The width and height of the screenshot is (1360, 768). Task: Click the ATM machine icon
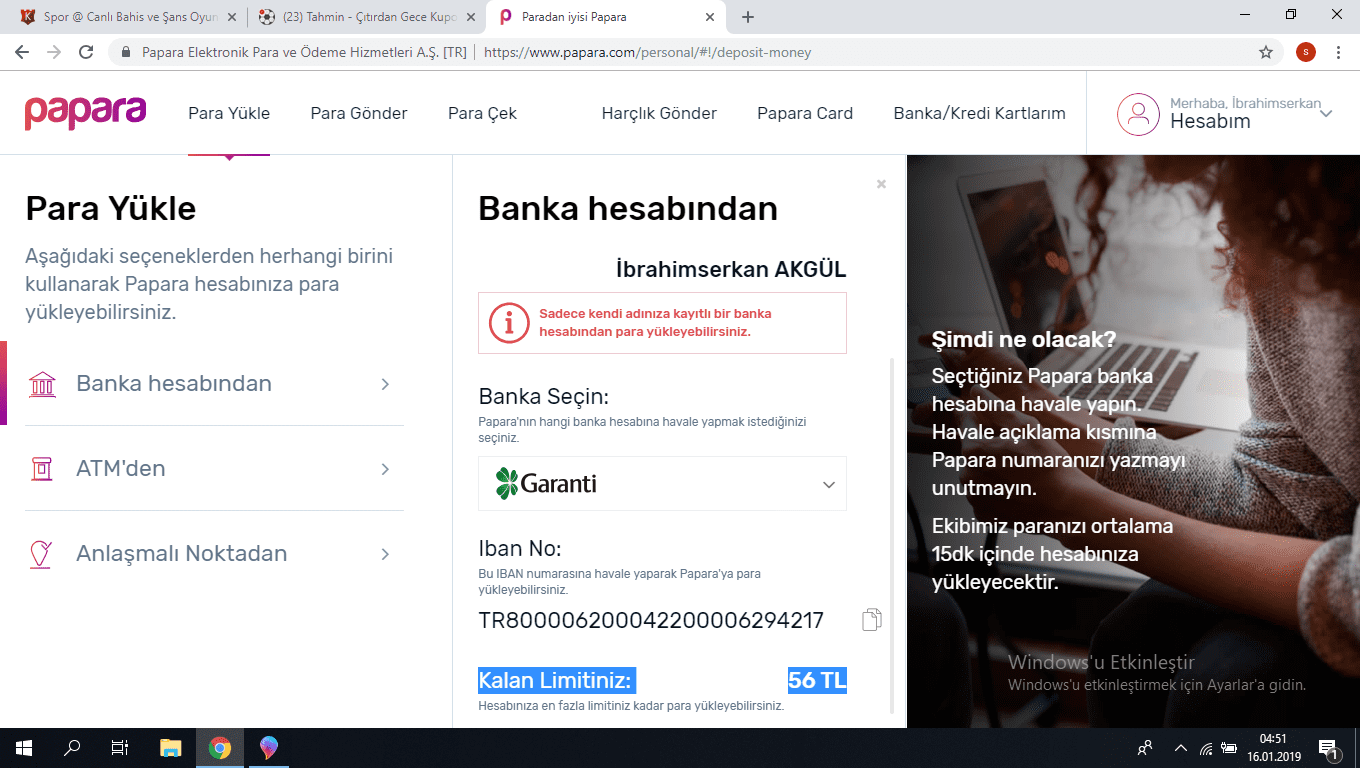pyautogui.click(x=42, y=469)
